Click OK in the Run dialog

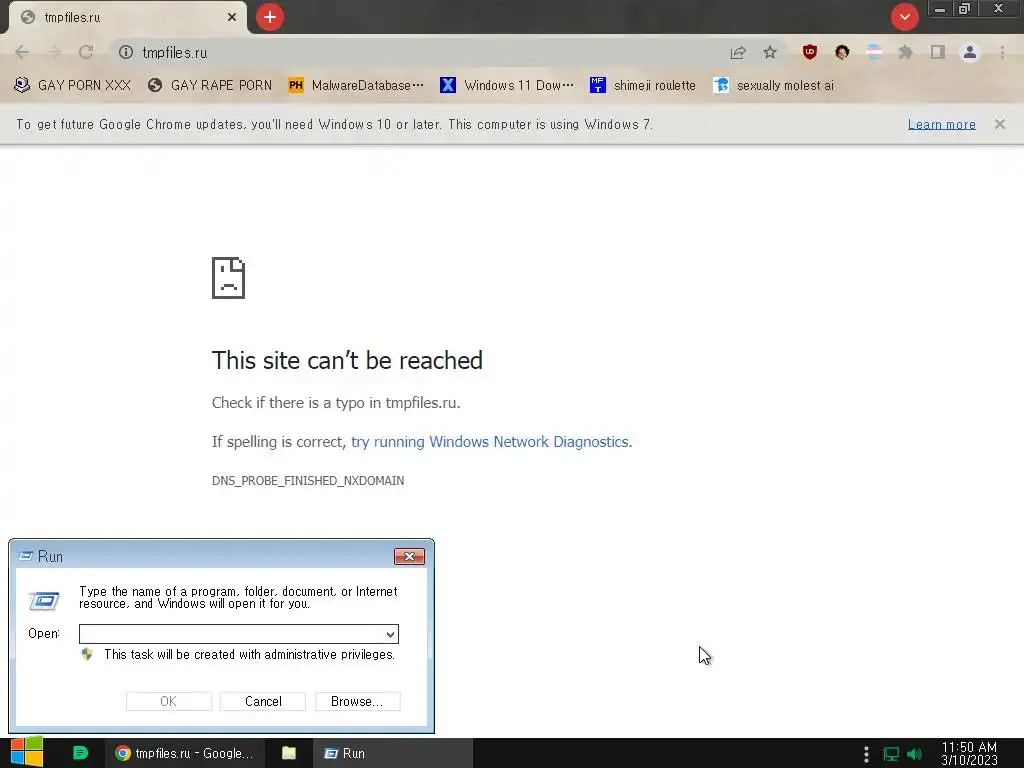click(168, 701)
